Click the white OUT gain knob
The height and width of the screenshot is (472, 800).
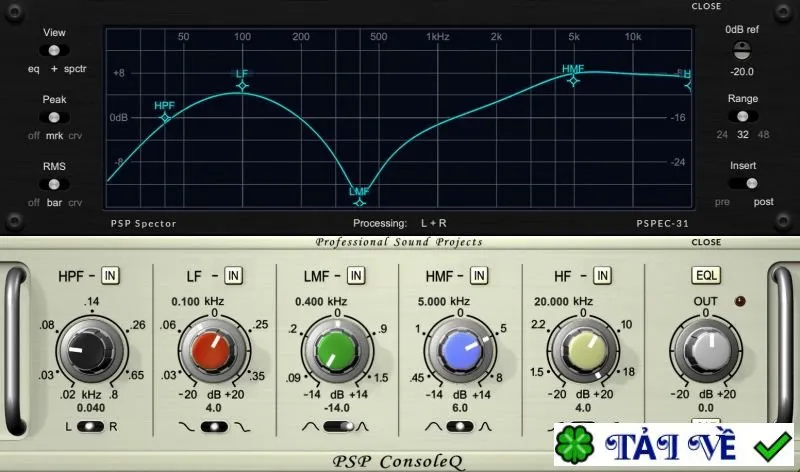(x=706, y=351)
